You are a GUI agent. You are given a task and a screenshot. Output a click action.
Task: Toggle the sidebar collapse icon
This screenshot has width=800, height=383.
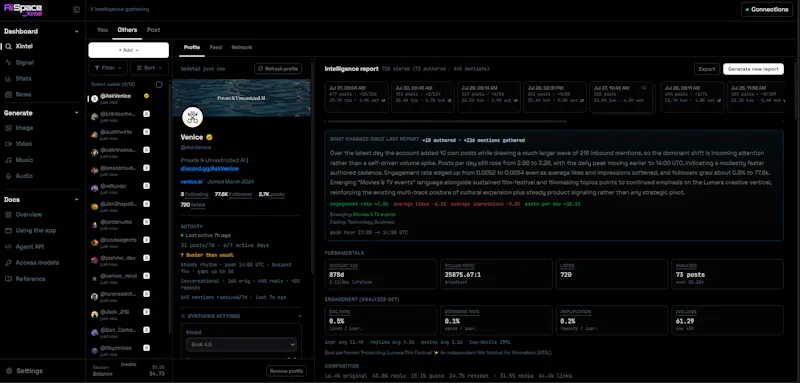point(77,9)
